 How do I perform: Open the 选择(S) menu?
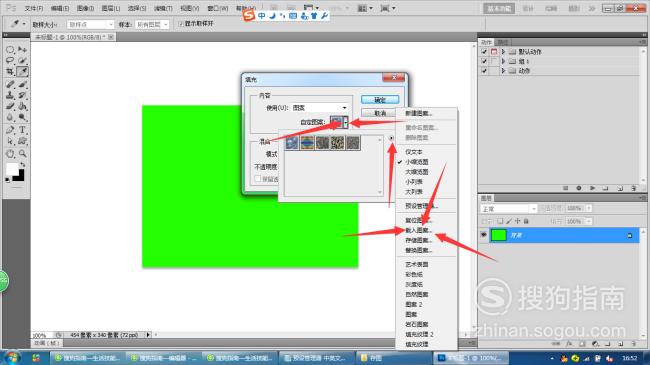coord(137,8)
